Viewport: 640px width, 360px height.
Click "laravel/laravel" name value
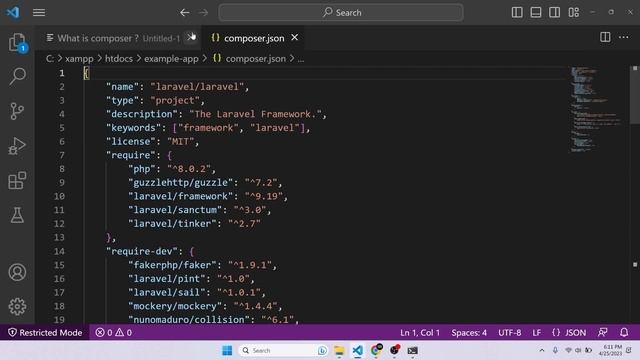coord(197,87)
